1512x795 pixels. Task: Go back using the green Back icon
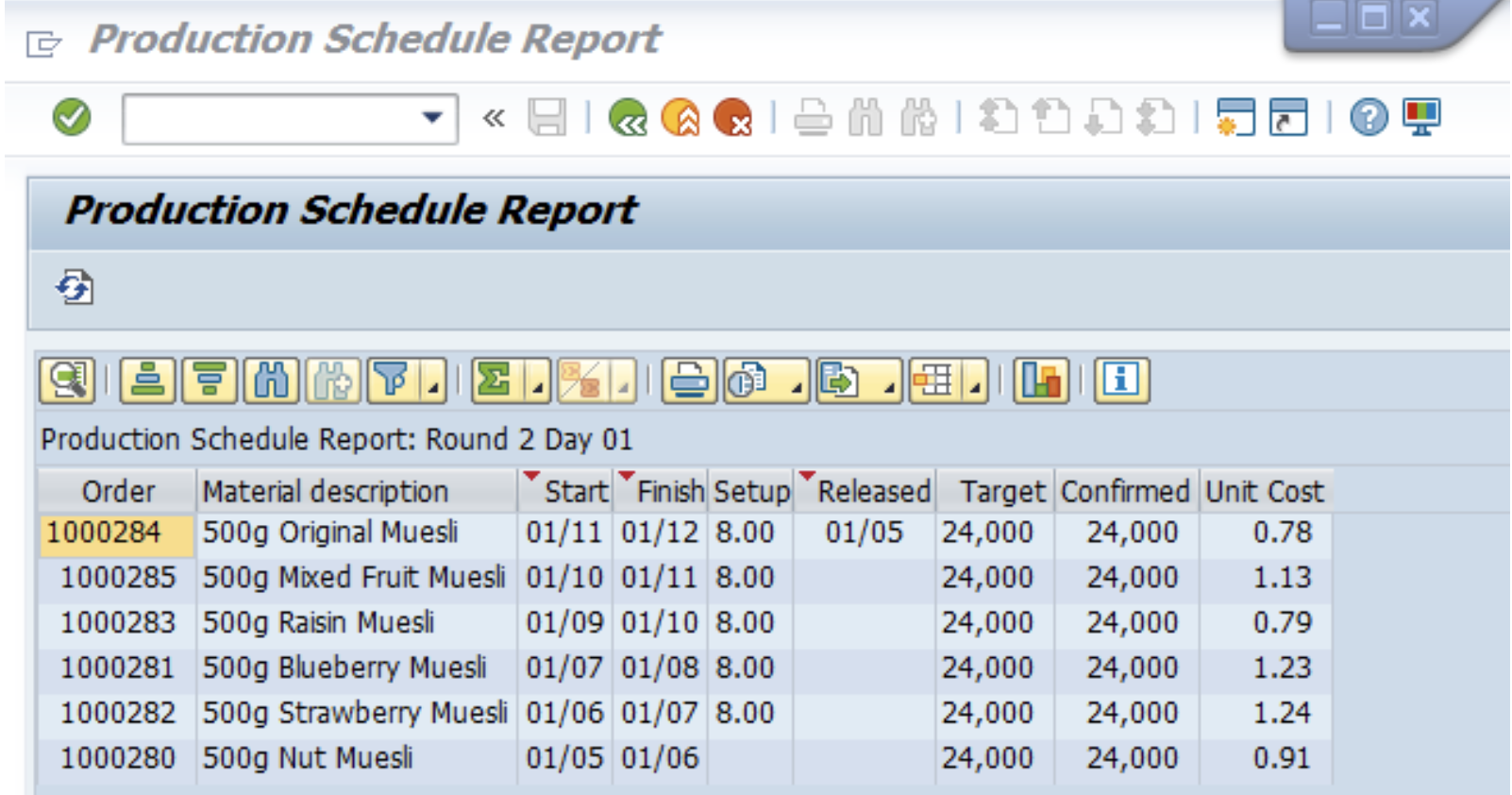tap(628, 118)
